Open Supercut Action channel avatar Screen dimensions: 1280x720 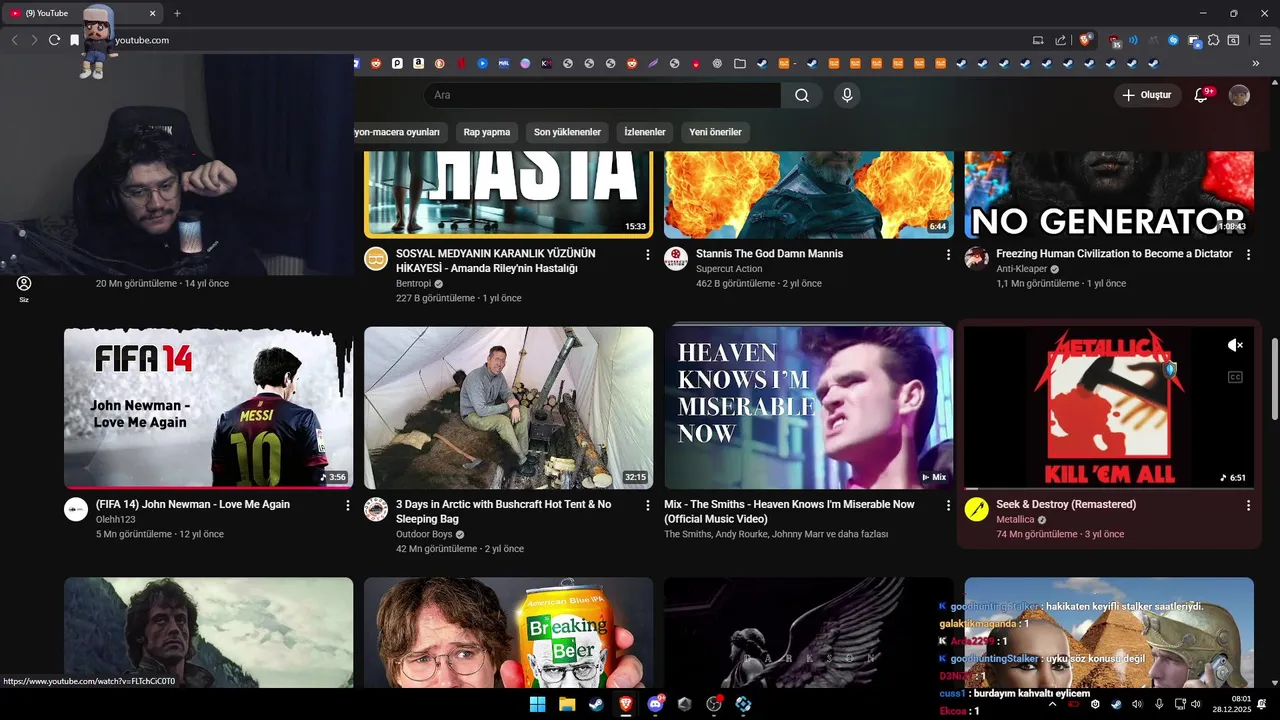coord(676,258)
